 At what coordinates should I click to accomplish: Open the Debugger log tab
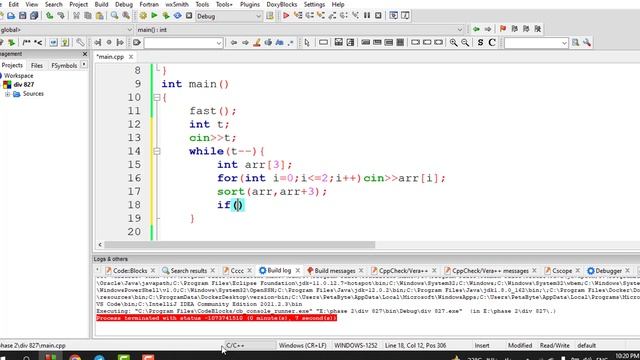(x=608, y=271)
